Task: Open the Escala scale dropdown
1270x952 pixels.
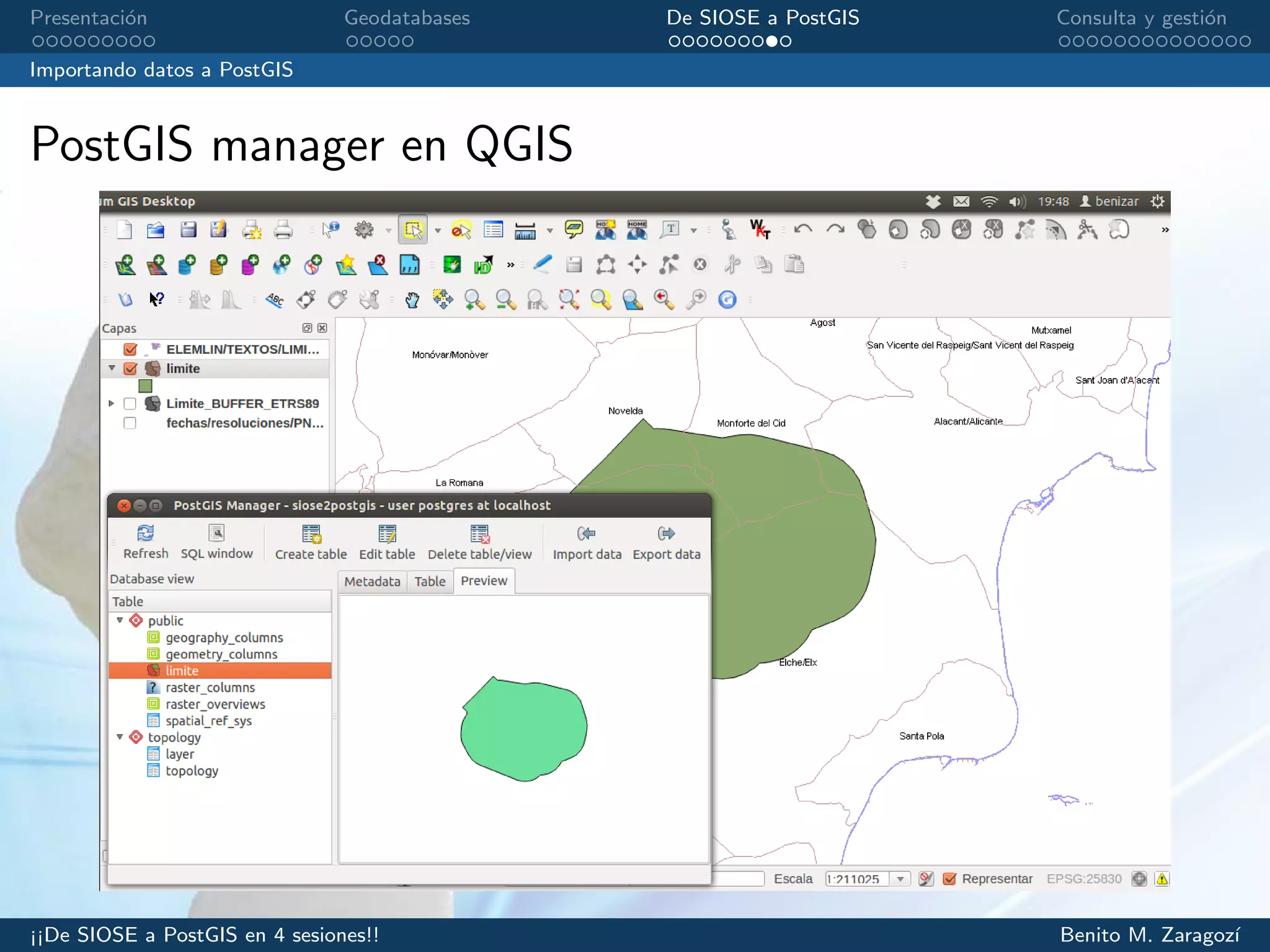Action: coord(900,879)
